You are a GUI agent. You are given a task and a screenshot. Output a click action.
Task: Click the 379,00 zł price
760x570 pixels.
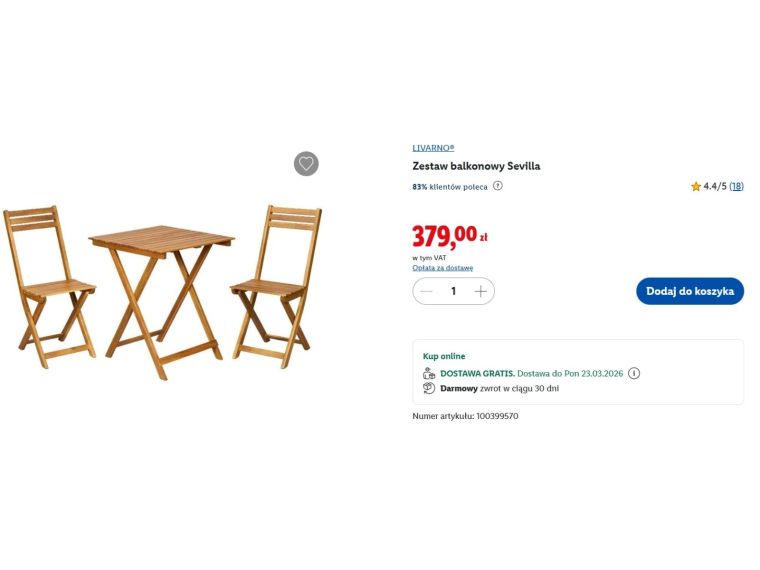(449, 236)
